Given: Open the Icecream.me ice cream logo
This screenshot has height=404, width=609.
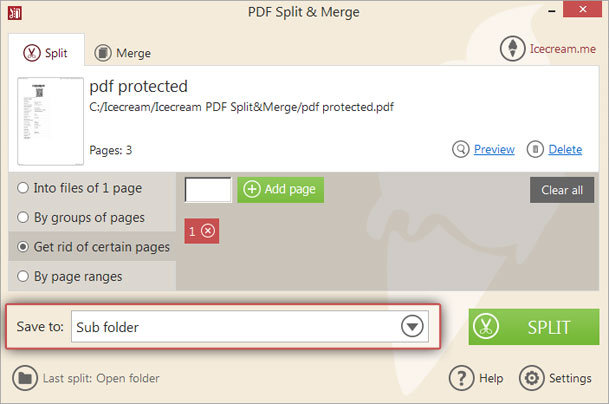Looking at the screenshot, I should [513, 49].
